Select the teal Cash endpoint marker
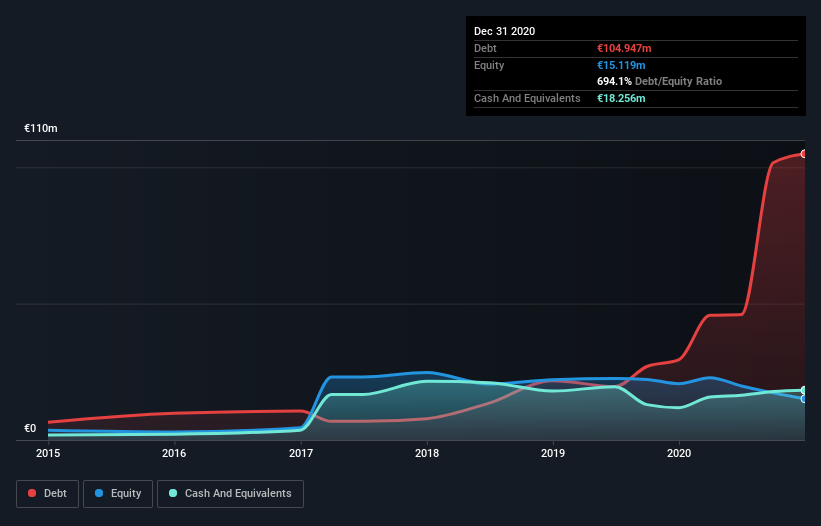This screenshot has width=821, height=526. [803, 390]
